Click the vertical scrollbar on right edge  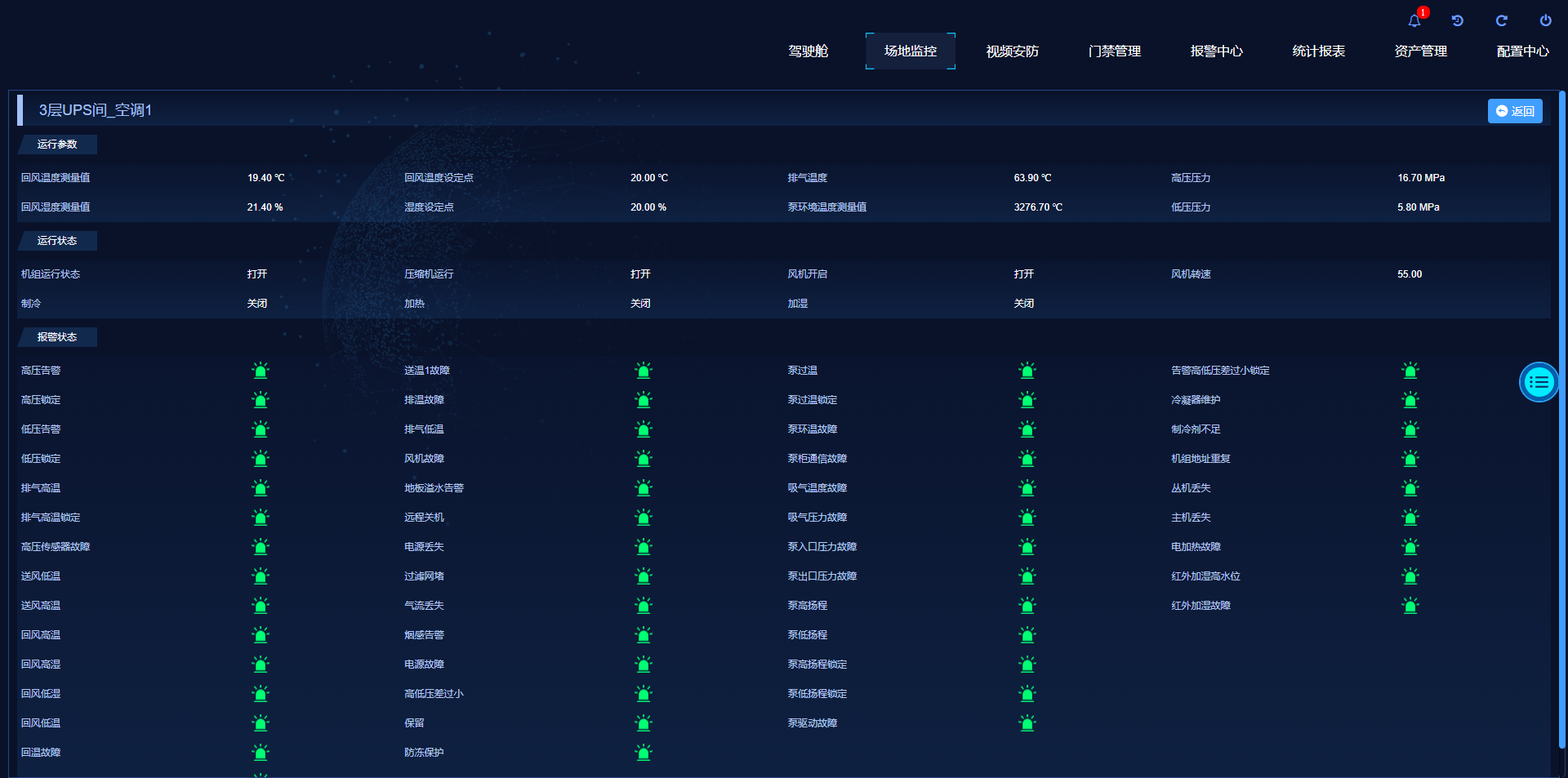click(x=1561, y=408)
